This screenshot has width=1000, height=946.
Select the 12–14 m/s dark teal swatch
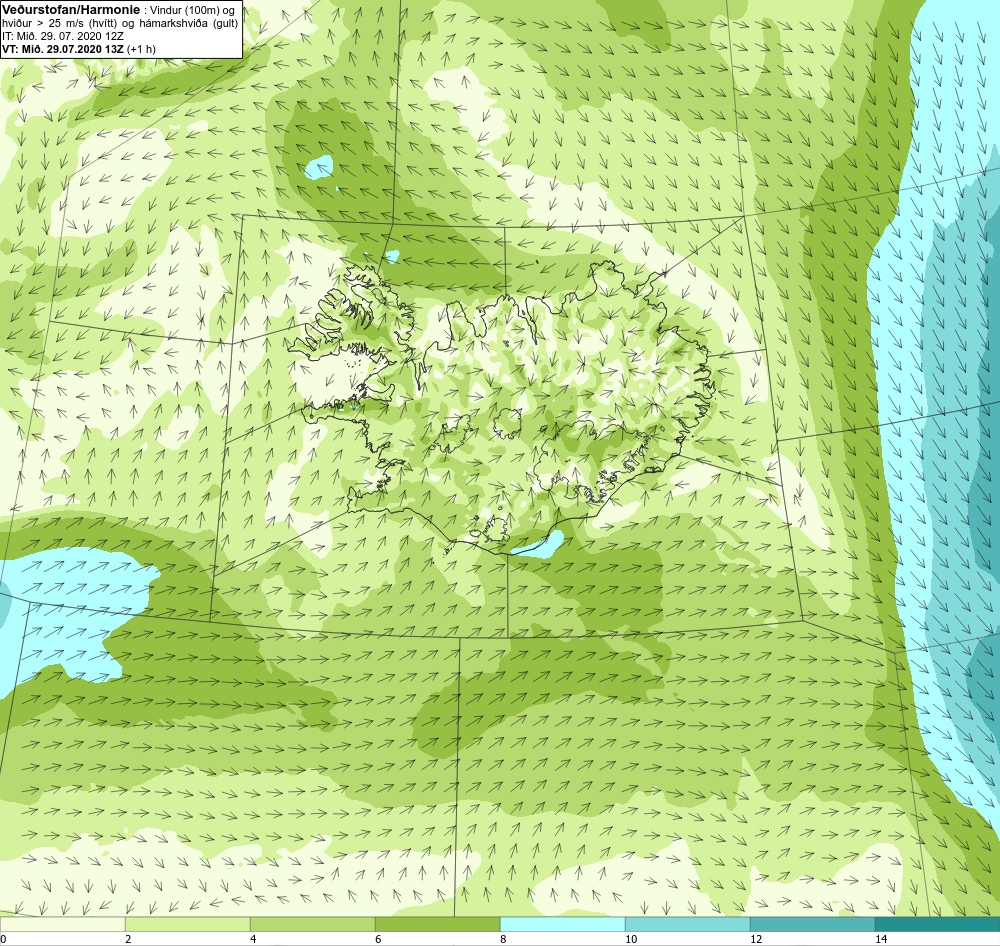(x=812, y=924)
